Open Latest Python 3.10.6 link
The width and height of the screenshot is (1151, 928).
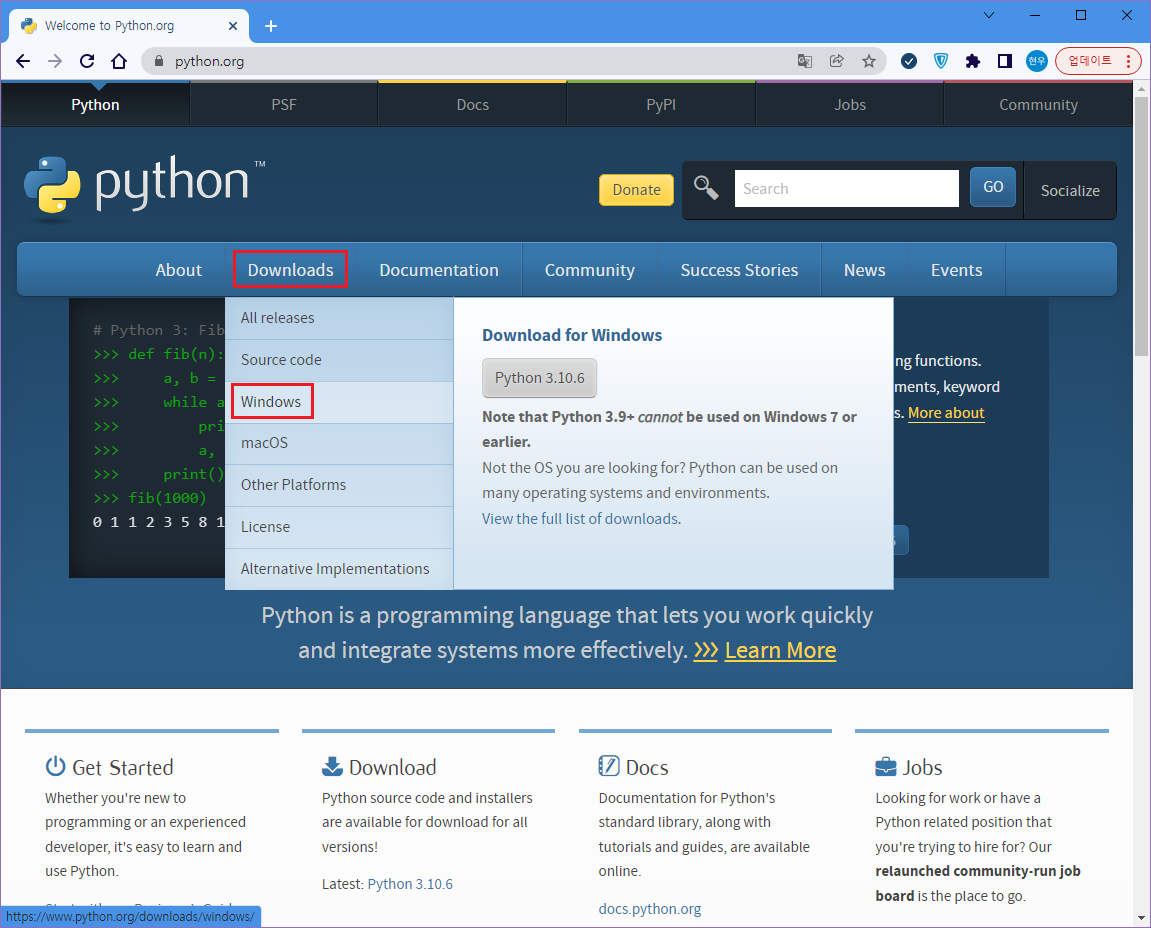pos(410,884)
